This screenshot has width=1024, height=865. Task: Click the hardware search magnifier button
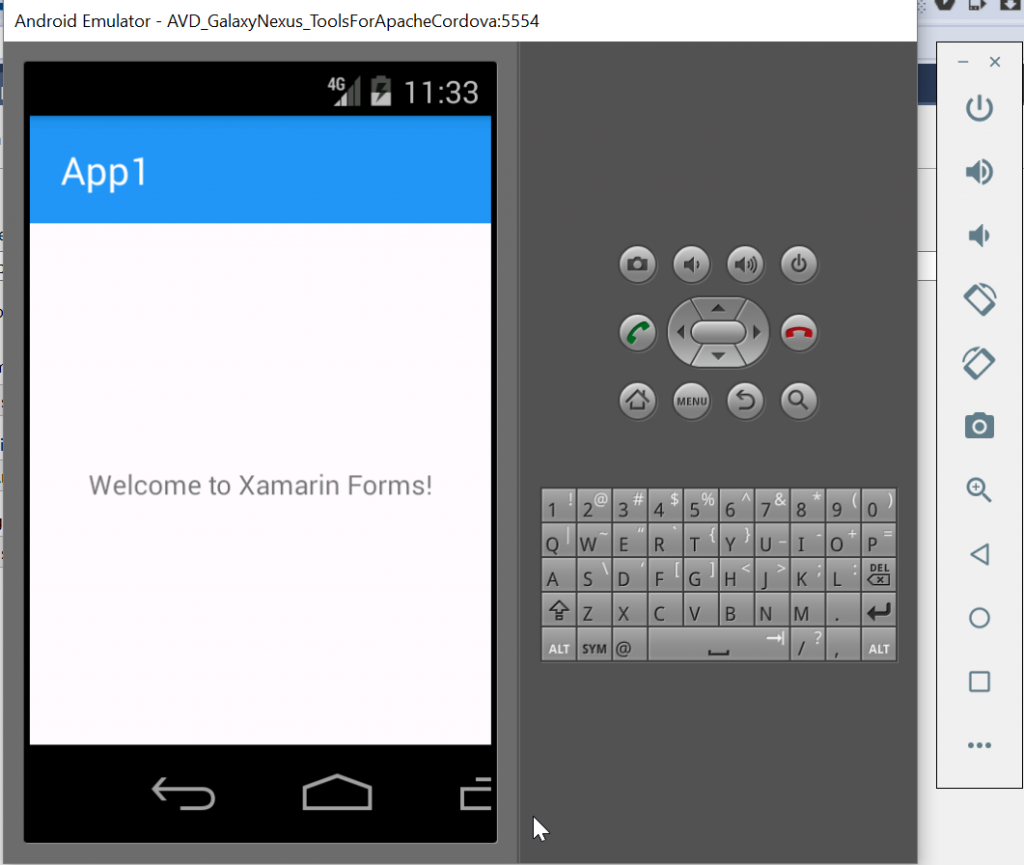click(x=799, y=400)
